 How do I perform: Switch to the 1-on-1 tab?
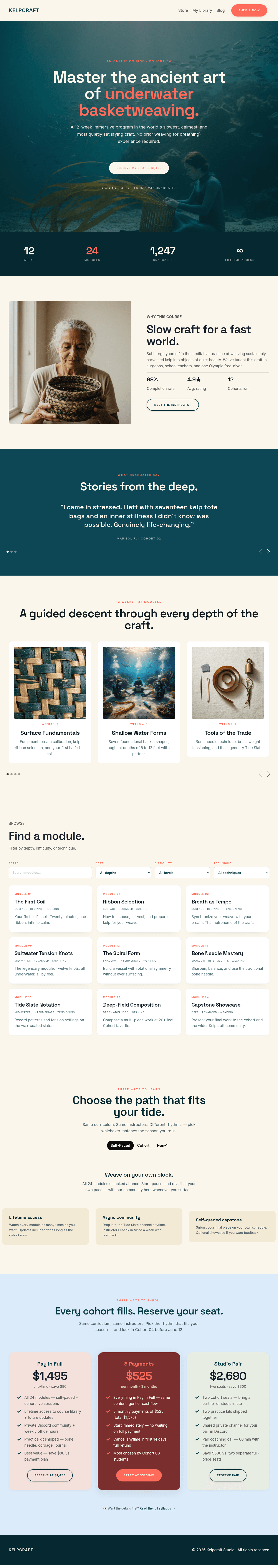[x=162, y=1146]
